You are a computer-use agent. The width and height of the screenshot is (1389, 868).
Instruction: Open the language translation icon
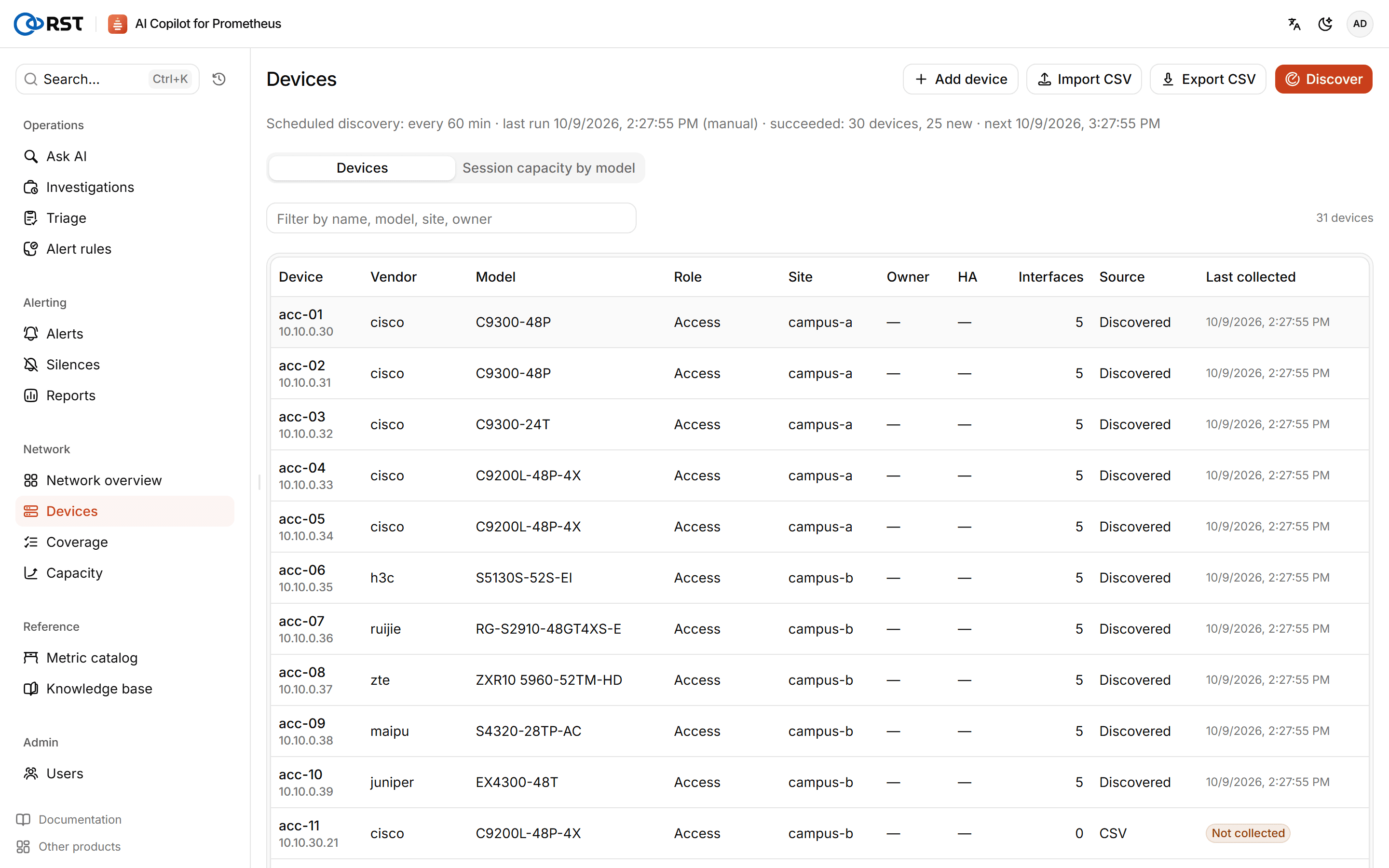1294,24
